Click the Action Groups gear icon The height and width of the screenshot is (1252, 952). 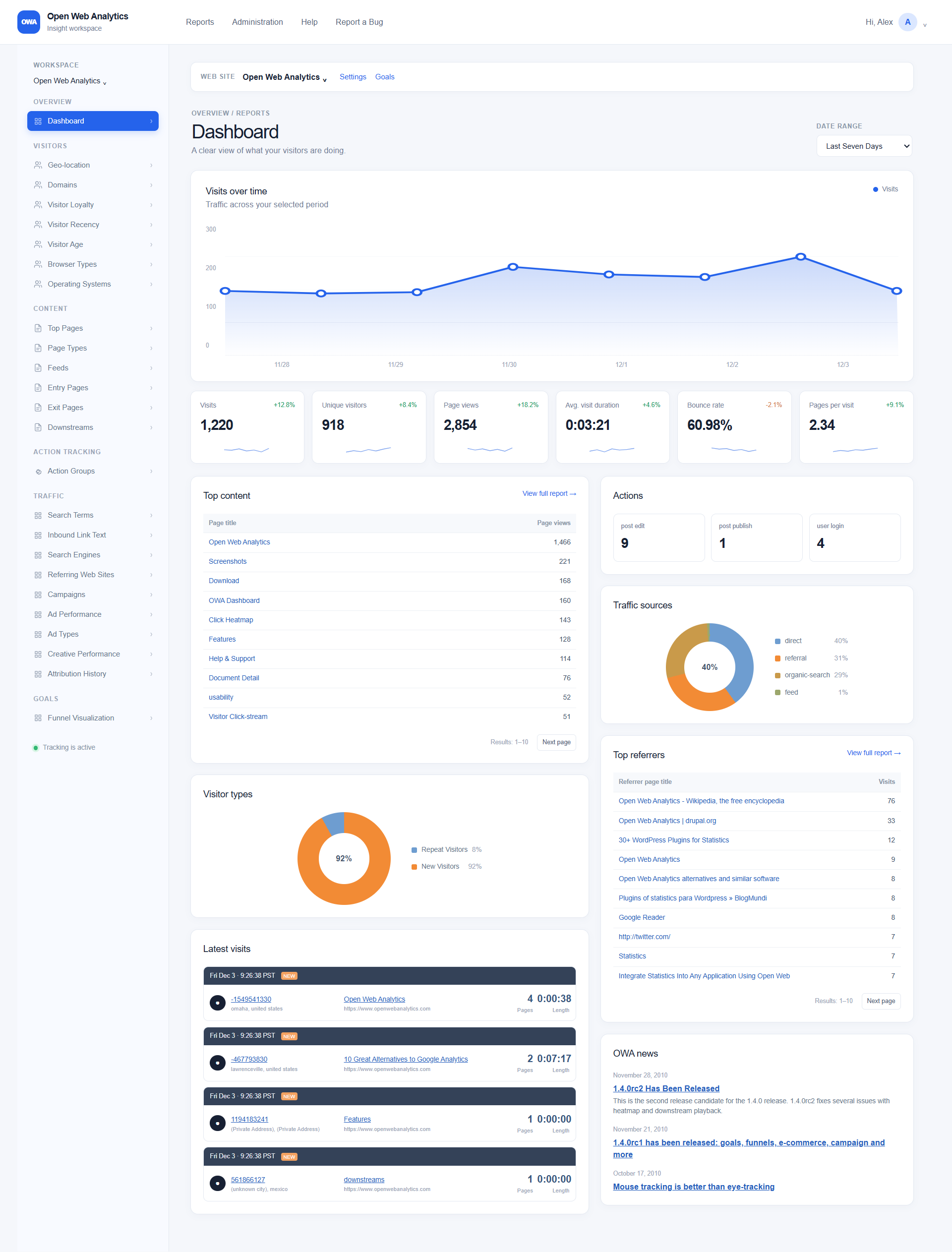(x=38, y=472)
